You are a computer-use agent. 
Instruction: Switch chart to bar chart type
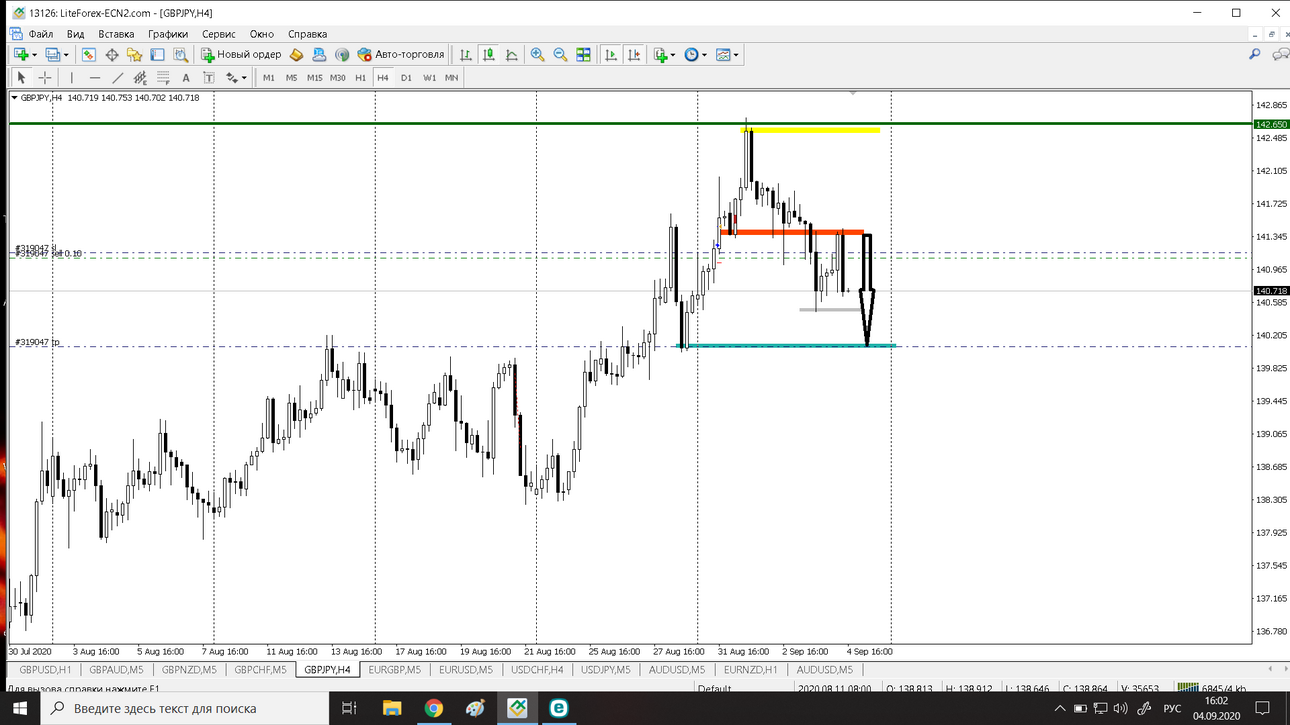coord(466,55)
